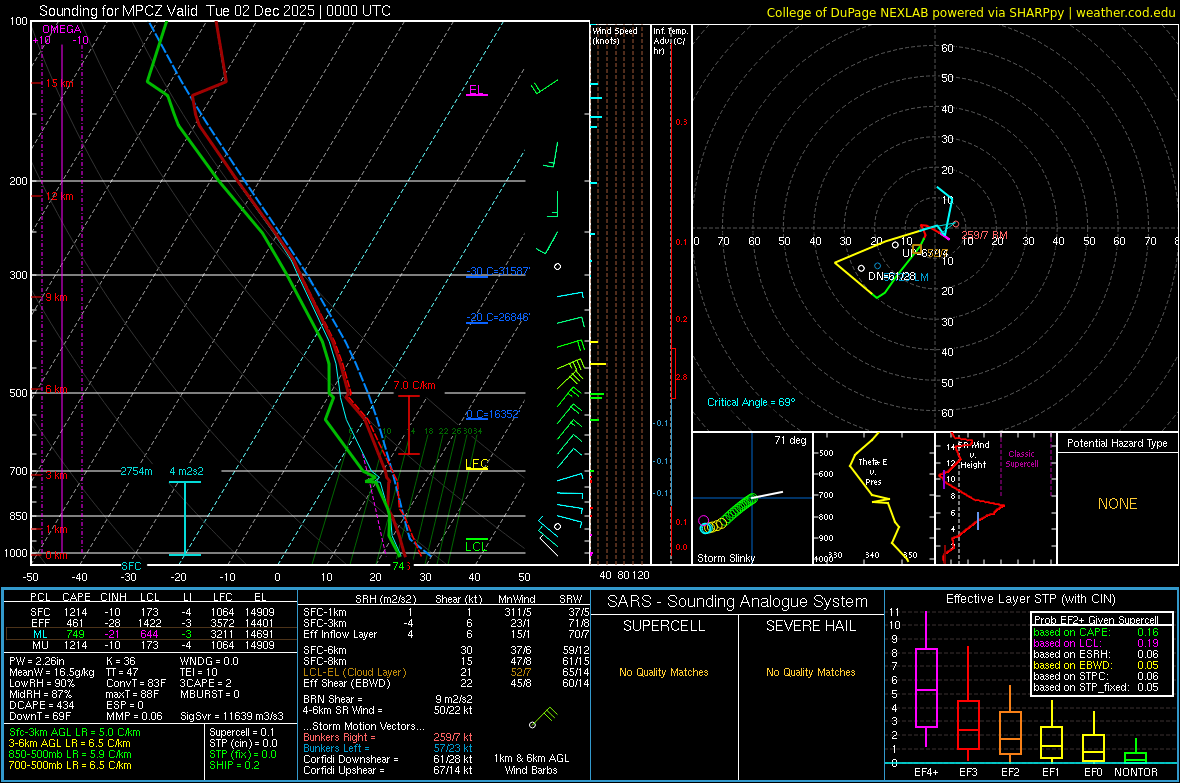
Task: Click the "Sfc-3km AGL LR = 5.0 C/km" line
Action: pos(75,733)
